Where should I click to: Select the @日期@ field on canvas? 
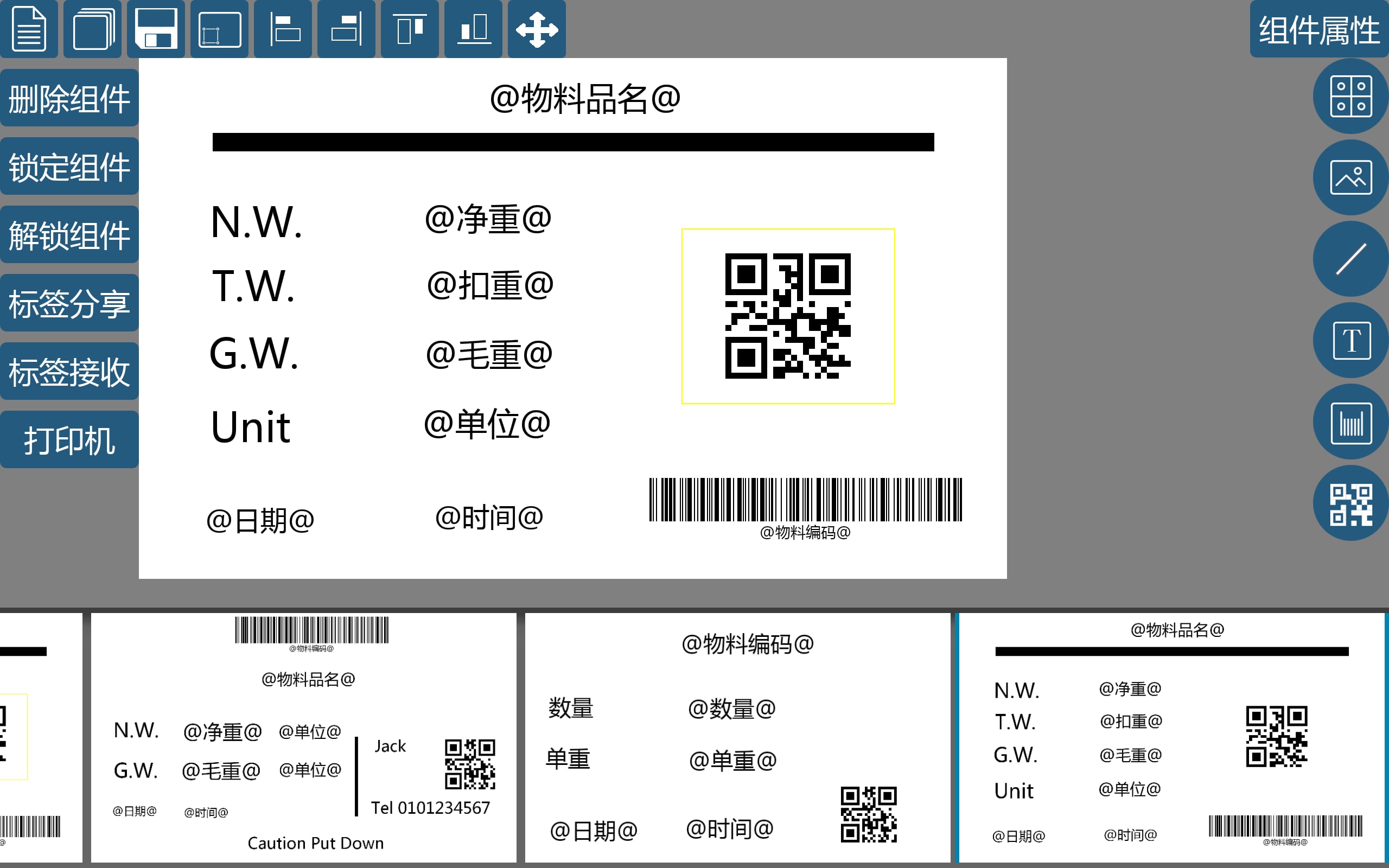(260, 521)
